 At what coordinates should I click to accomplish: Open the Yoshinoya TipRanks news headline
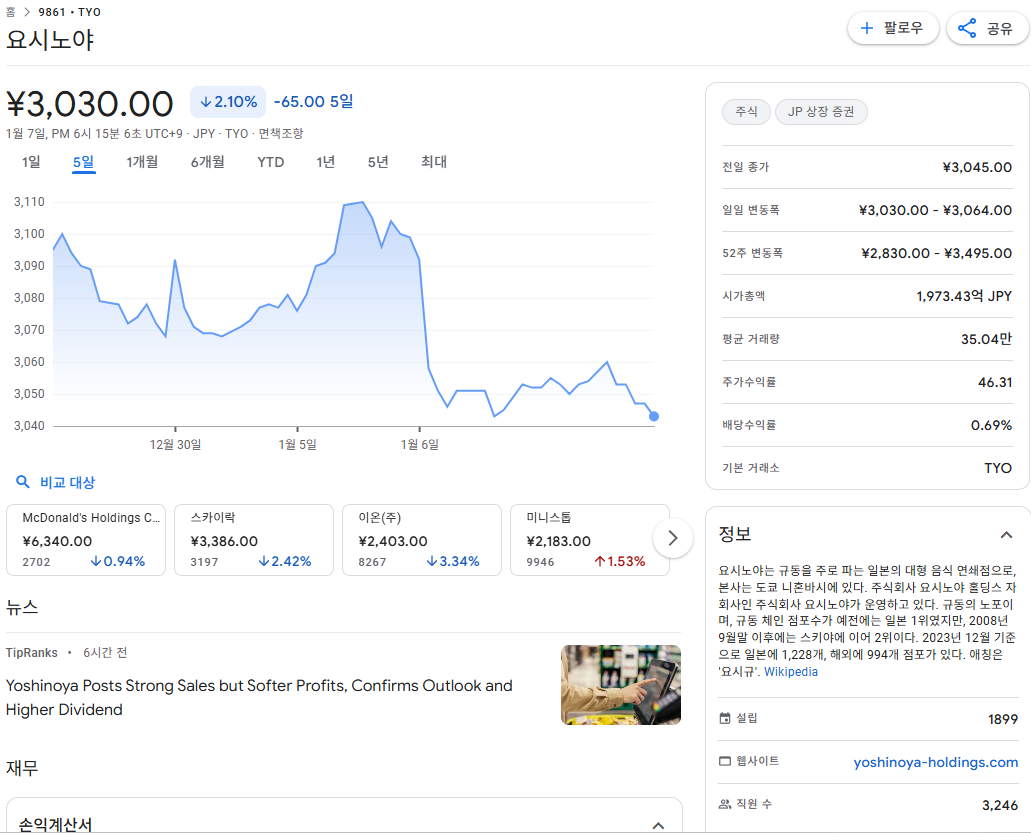[259, 698]
